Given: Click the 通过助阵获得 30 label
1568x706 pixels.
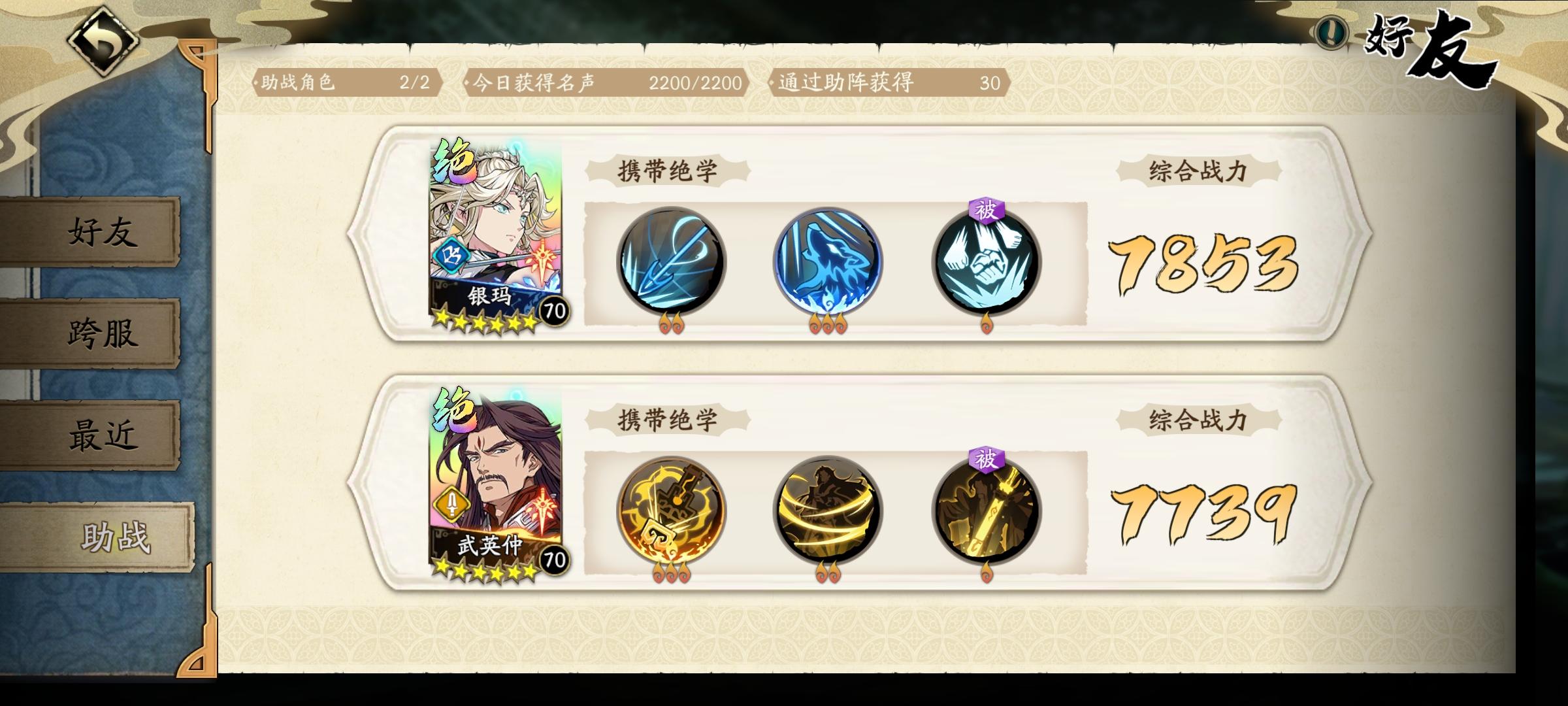Looking at the screenshot, I should tap(890, 82).
